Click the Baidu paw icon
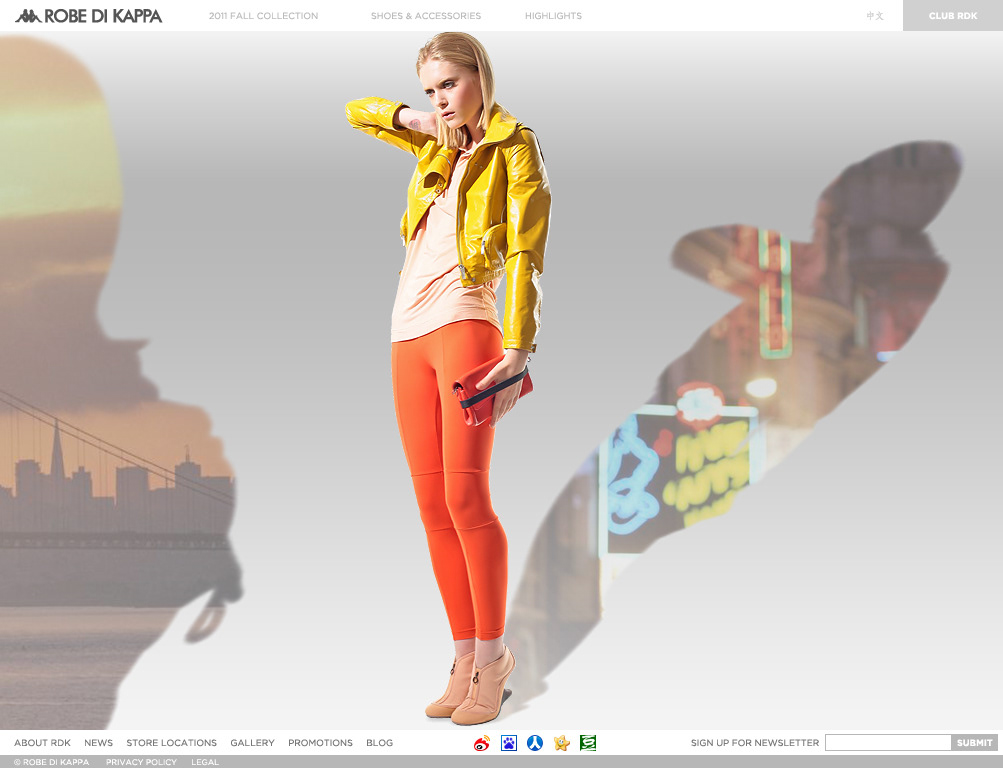 coord(509,743)
